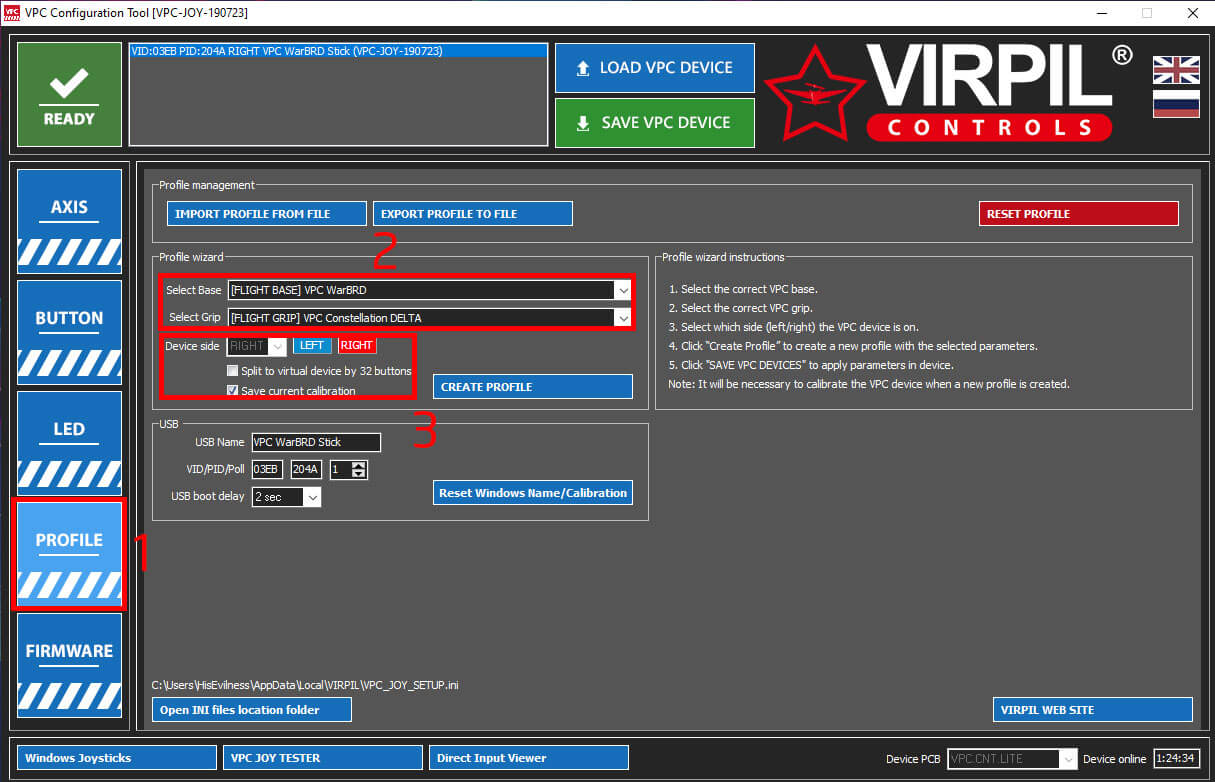Image resolution: width=1215 pixels, height=782 pixels.
Task: Go to the LED settings section
Action: [x=69, y=443]
